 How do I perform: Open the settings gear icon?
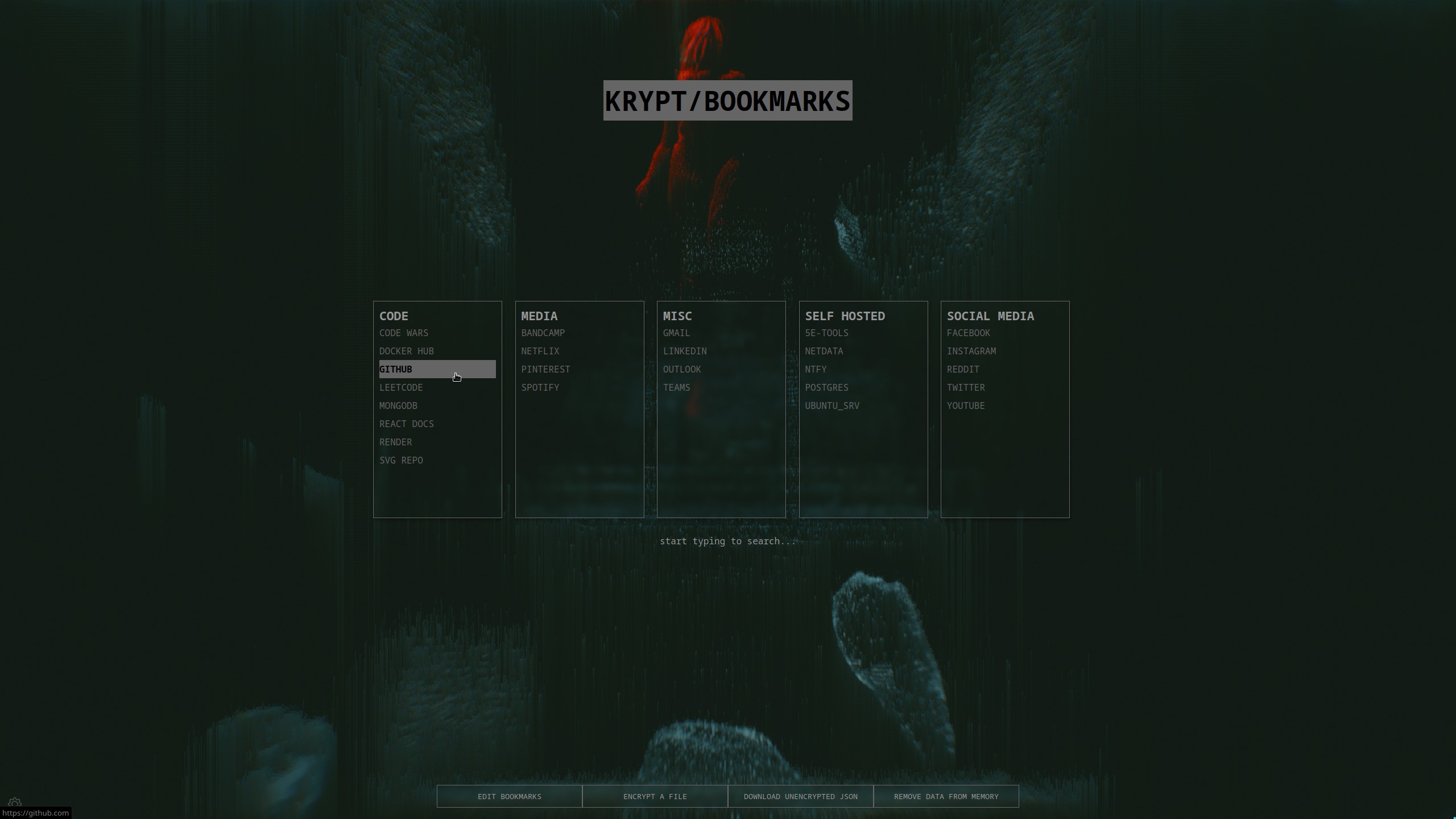coord(15,803)
